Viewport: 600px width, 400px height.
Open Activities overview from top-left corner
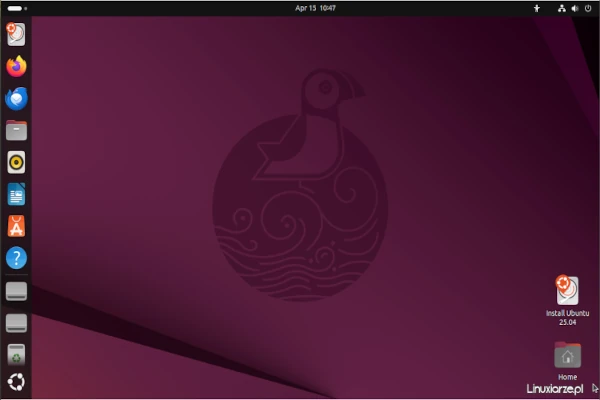click(16, 8)
